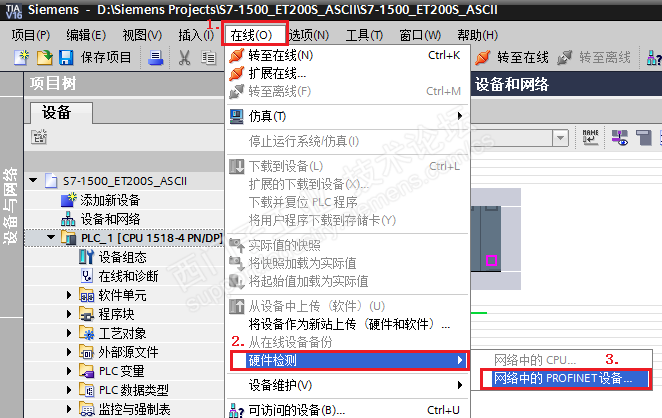Expand the 程序块 program blocks folder

69,314
